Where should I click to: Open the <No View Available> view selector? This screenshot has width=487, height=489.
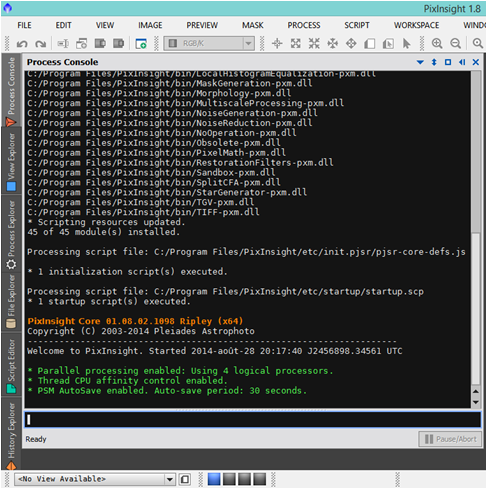tap(95, 479)
